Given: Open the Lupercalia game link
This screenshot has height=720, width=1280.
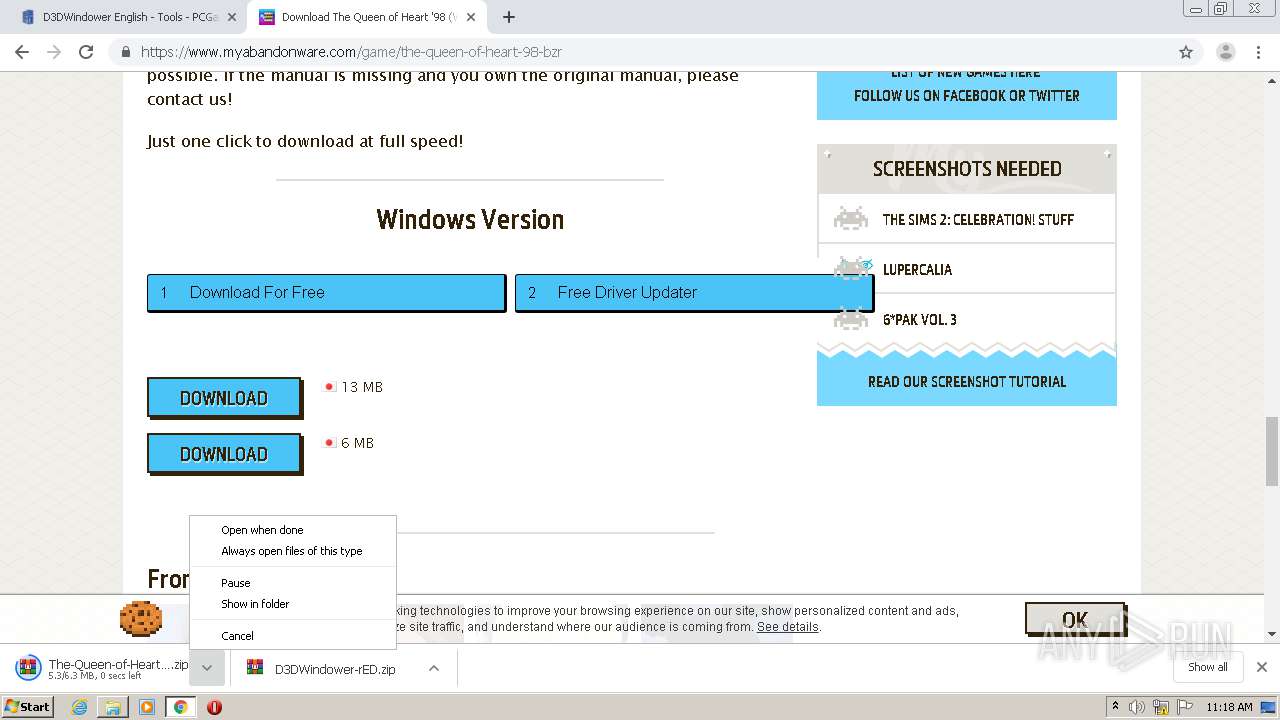Looking at the screenshot, I should click(x=917, y=270).
